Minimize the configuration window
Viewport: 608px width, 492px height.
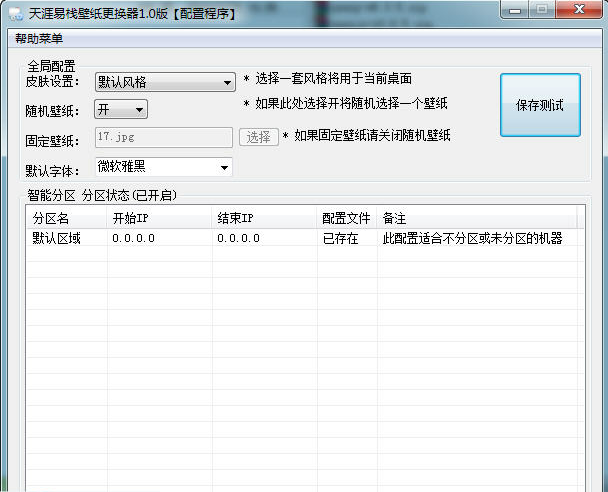click(515, 10)
